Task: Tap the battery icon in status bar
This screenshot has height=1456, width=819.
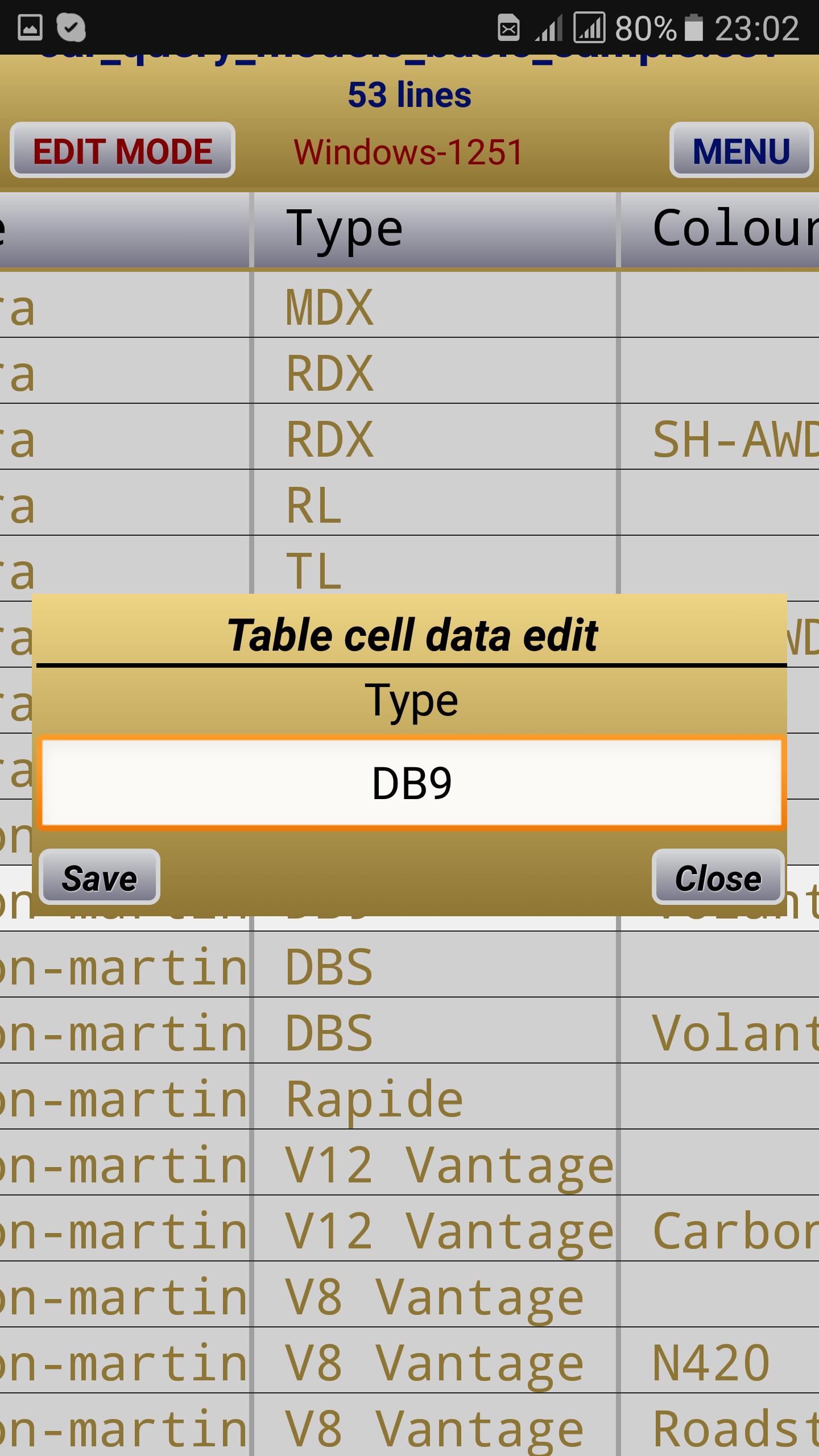Action: pyautogui.click(x=693, y=28)
